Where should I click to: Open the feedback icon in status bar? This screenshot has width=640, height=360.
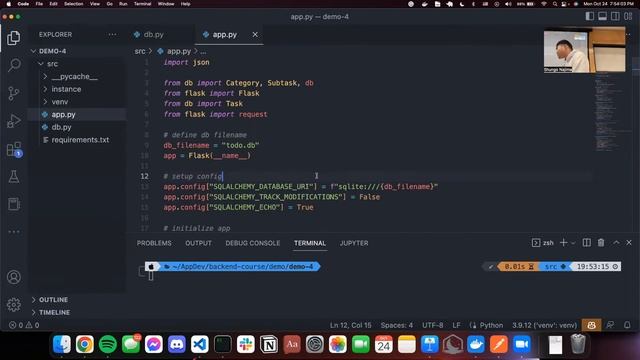[x=610, y=325]
